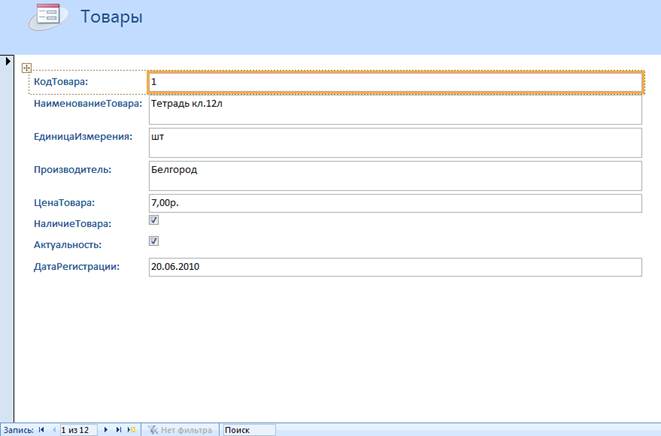The height and width of the screenshot is (436, 661).
Task: Click the Поиск search box
Action: pyautogui.click(x=249, y=430)
